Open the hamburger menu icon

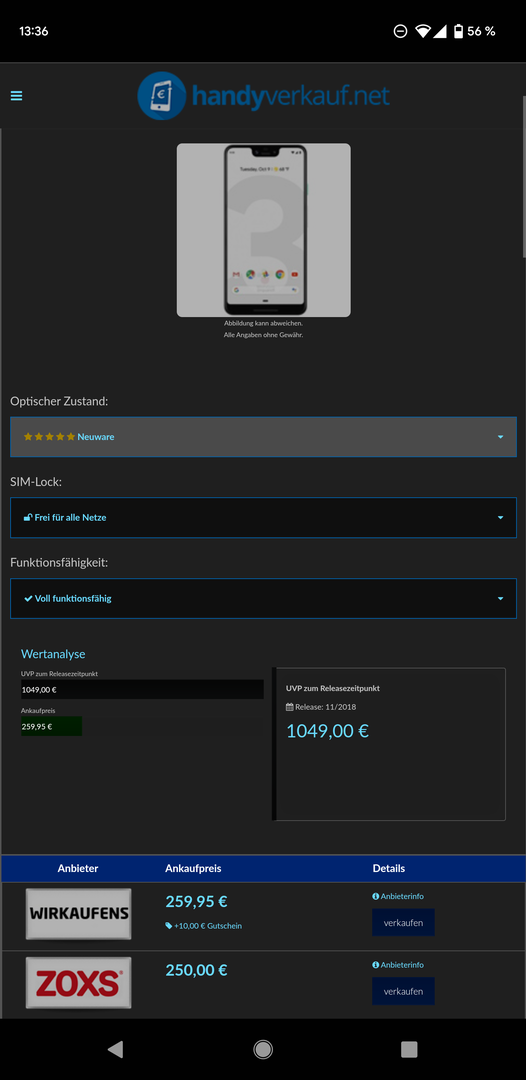[x=17, y=96]
